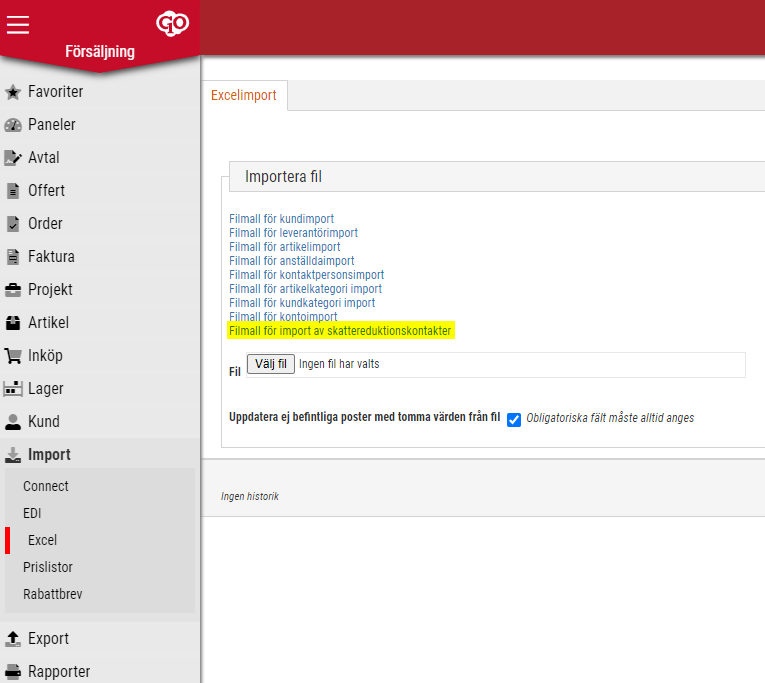Download Filmall för kontoimport
Image resolution: width=765 pixels, height=683 pixels.
tap(283, 317)
